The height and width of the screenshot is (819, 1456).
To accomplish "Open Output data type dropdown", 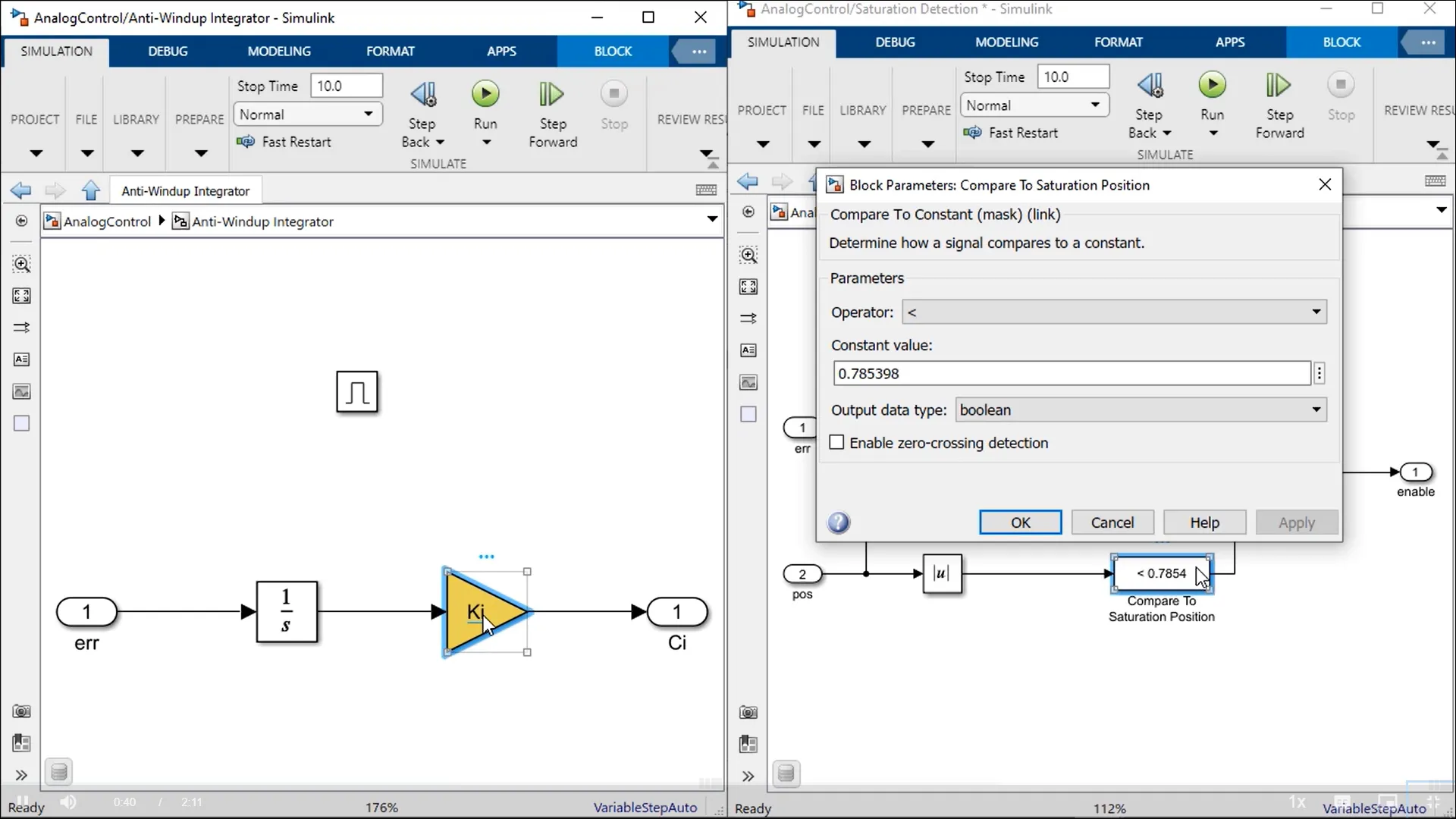I will click(x=1141, y=409).
